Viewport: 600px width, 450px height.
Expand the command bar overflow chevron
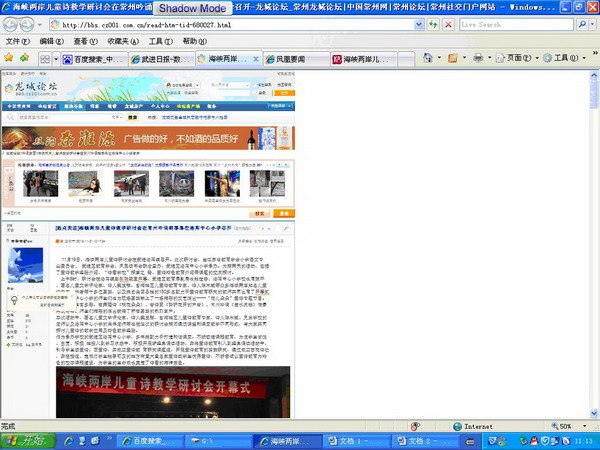pyautogui.click(x=595, y=53)
